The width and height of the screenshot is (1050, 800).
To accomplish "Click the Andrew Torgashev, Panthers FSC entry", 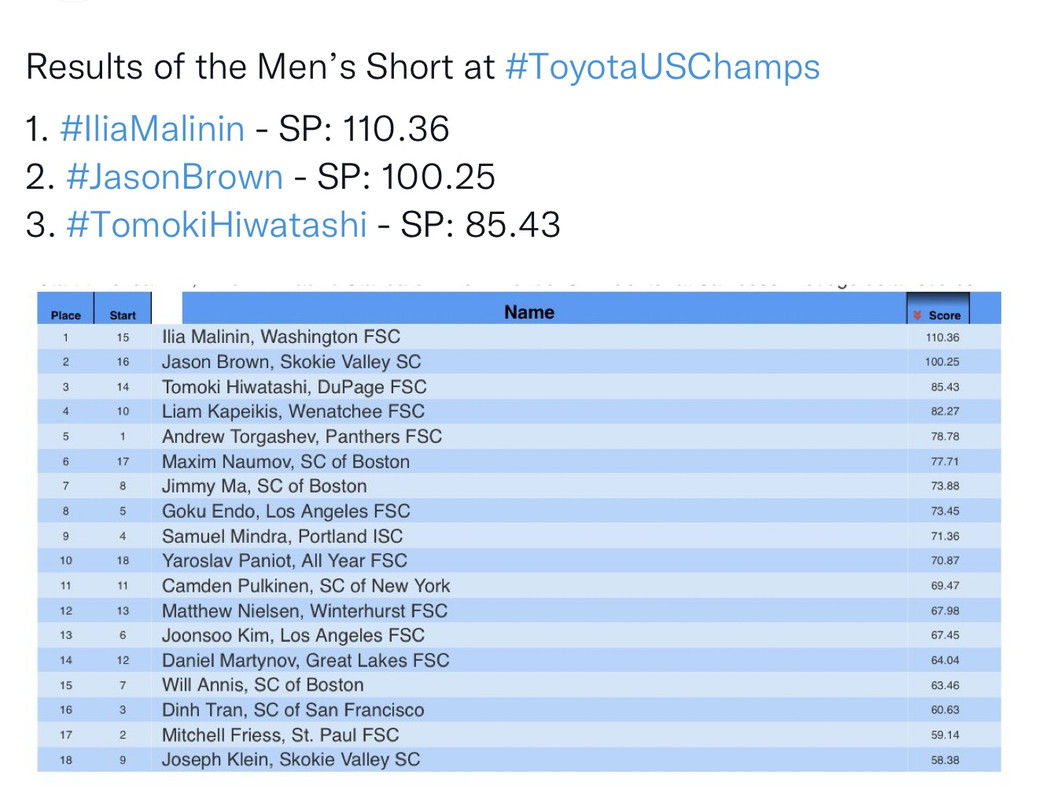I will (x=301, y=436).
